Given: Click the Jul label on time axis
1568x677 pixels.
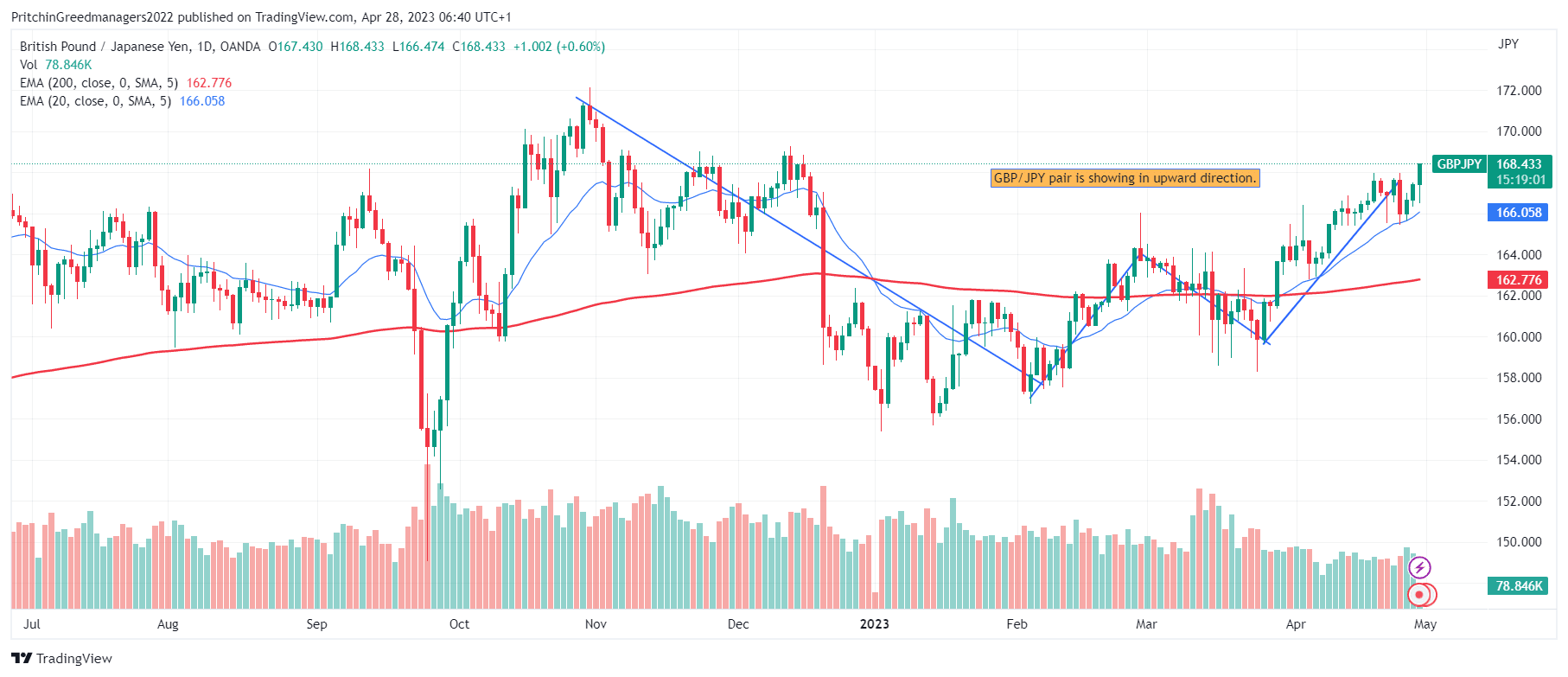Looking at the screenshot, I should [32, 624].
